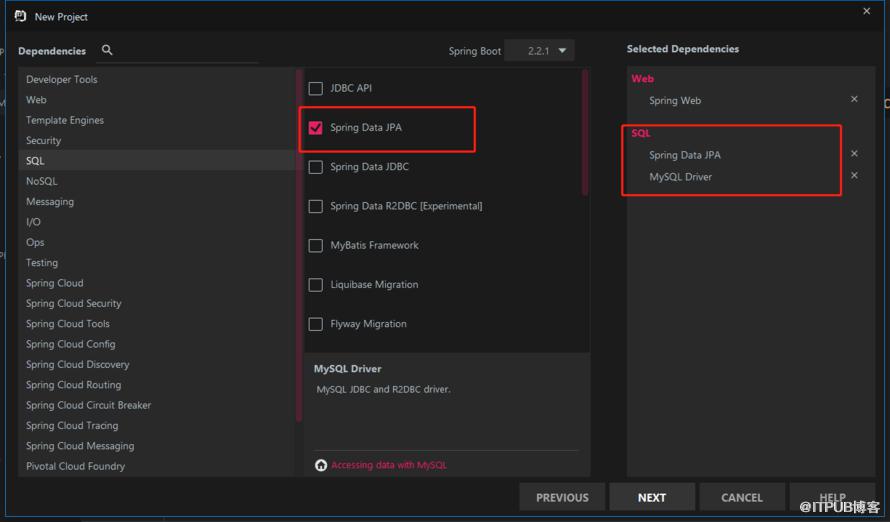Enable the Spring Data JDBC checkbox
The image size is (890, 522).
coord(316,167)
